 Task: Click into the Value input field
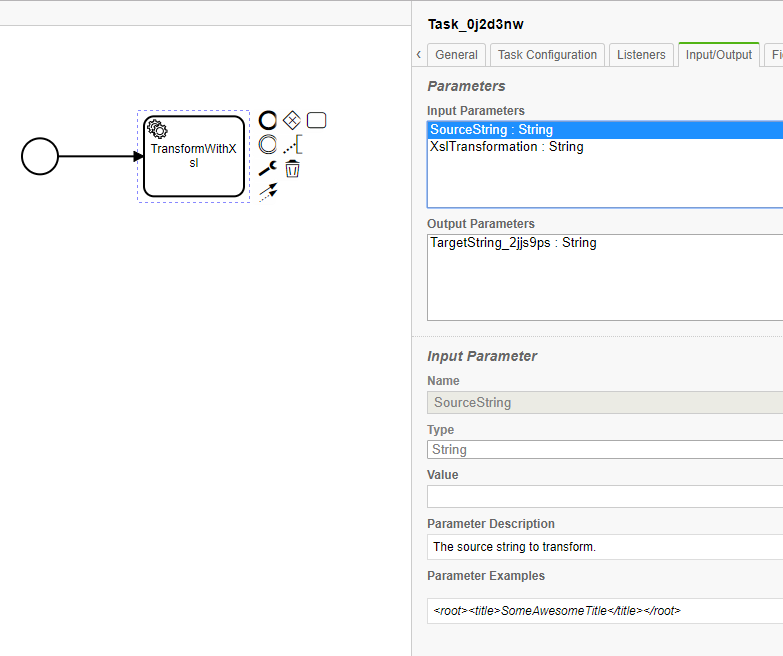click(x=604, y=497)
